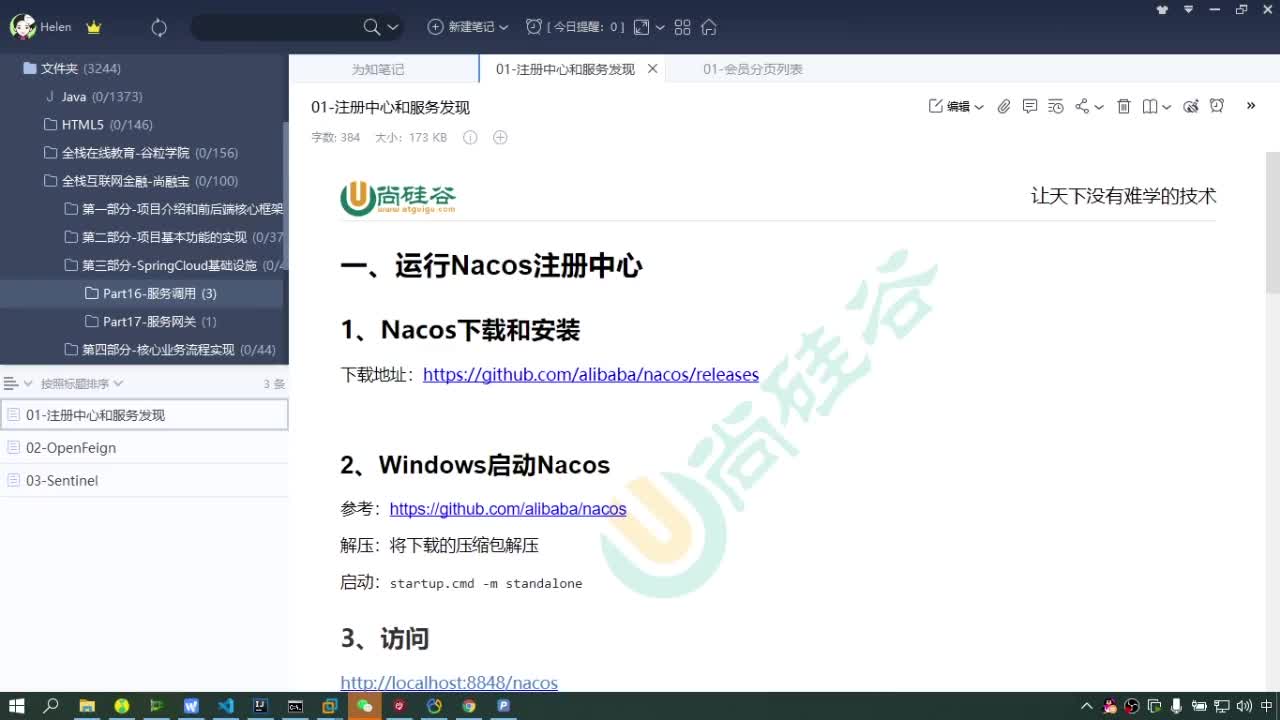
Task: Click the expand-window icon in top toolbar
Action: pyautogui.click(x=641, y=27)
